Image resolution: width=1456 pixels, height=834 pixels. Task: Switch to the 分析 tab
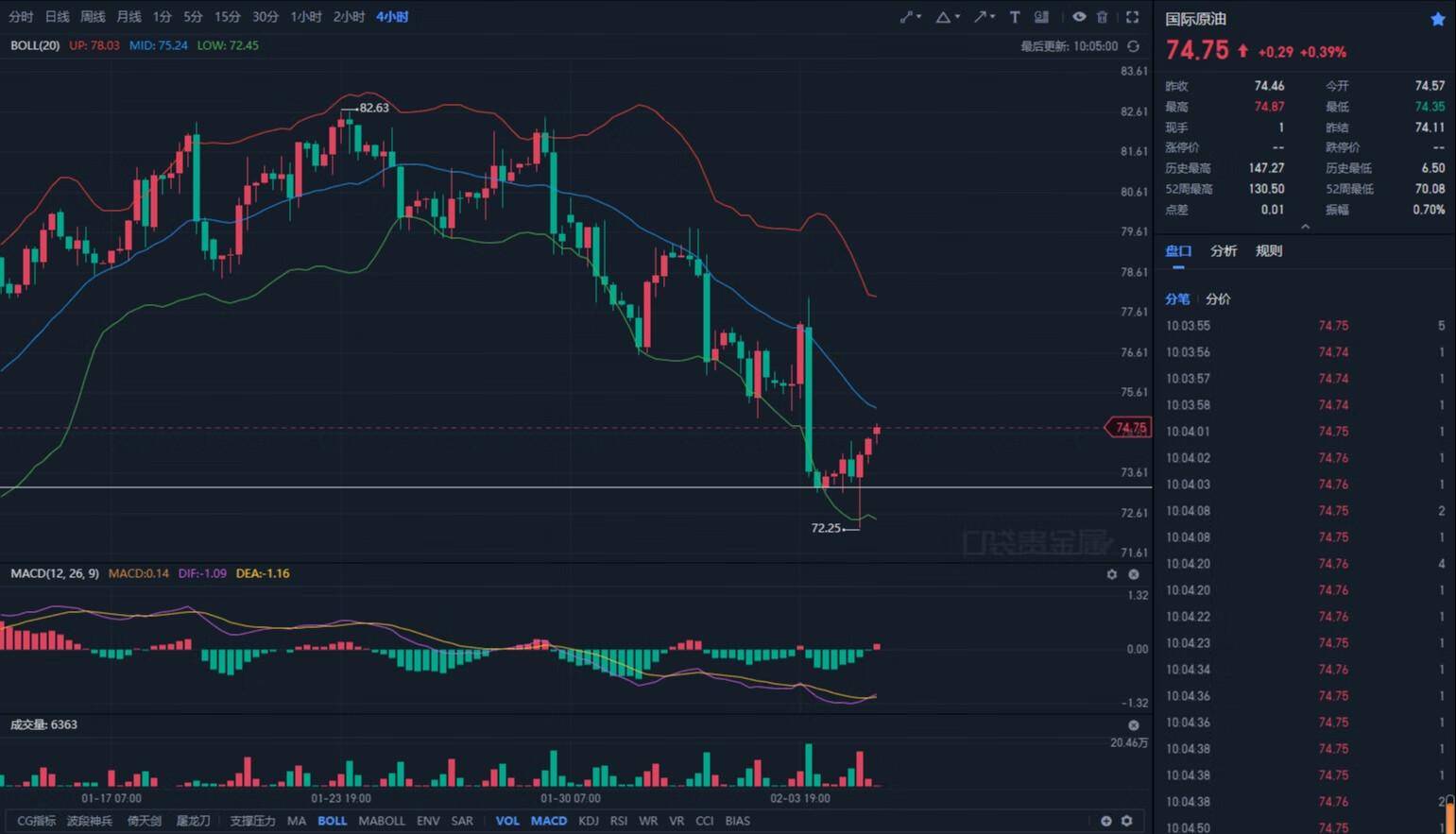click(1224, 251)
